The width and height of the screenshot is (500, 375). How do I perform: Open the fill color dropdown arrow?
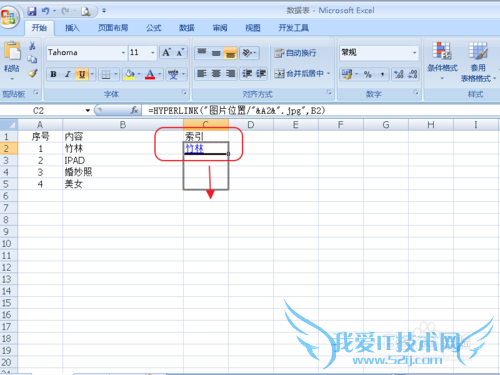[139, 74]
